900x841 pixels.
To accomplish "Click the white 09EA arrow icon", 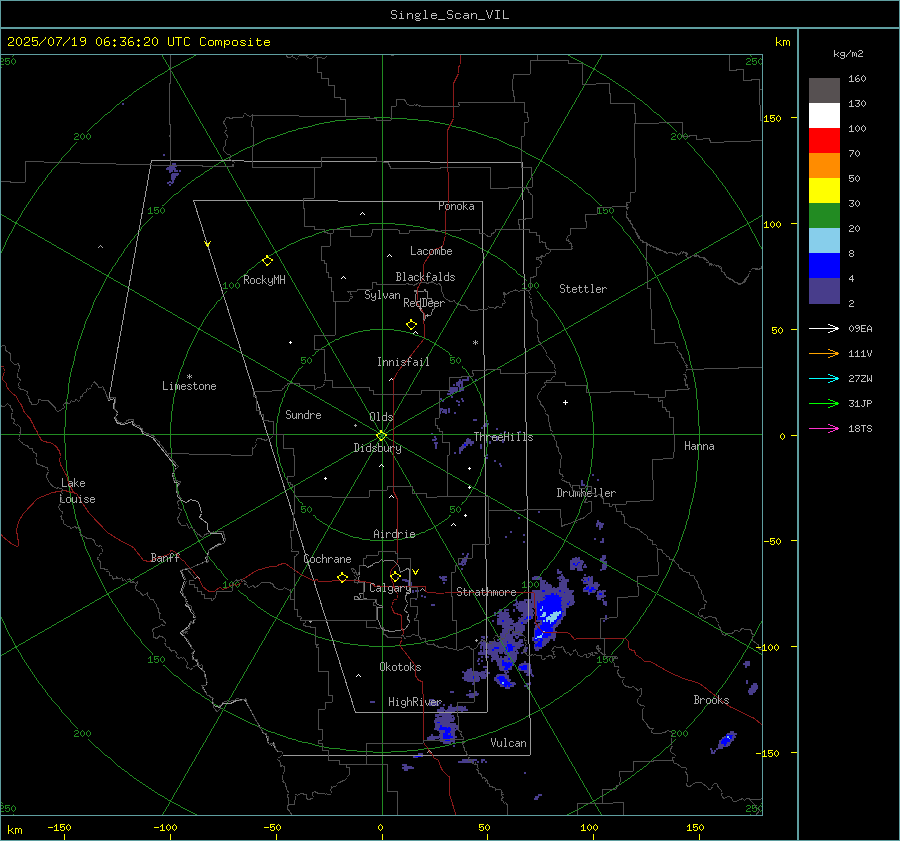I will [x=824, y=328].
